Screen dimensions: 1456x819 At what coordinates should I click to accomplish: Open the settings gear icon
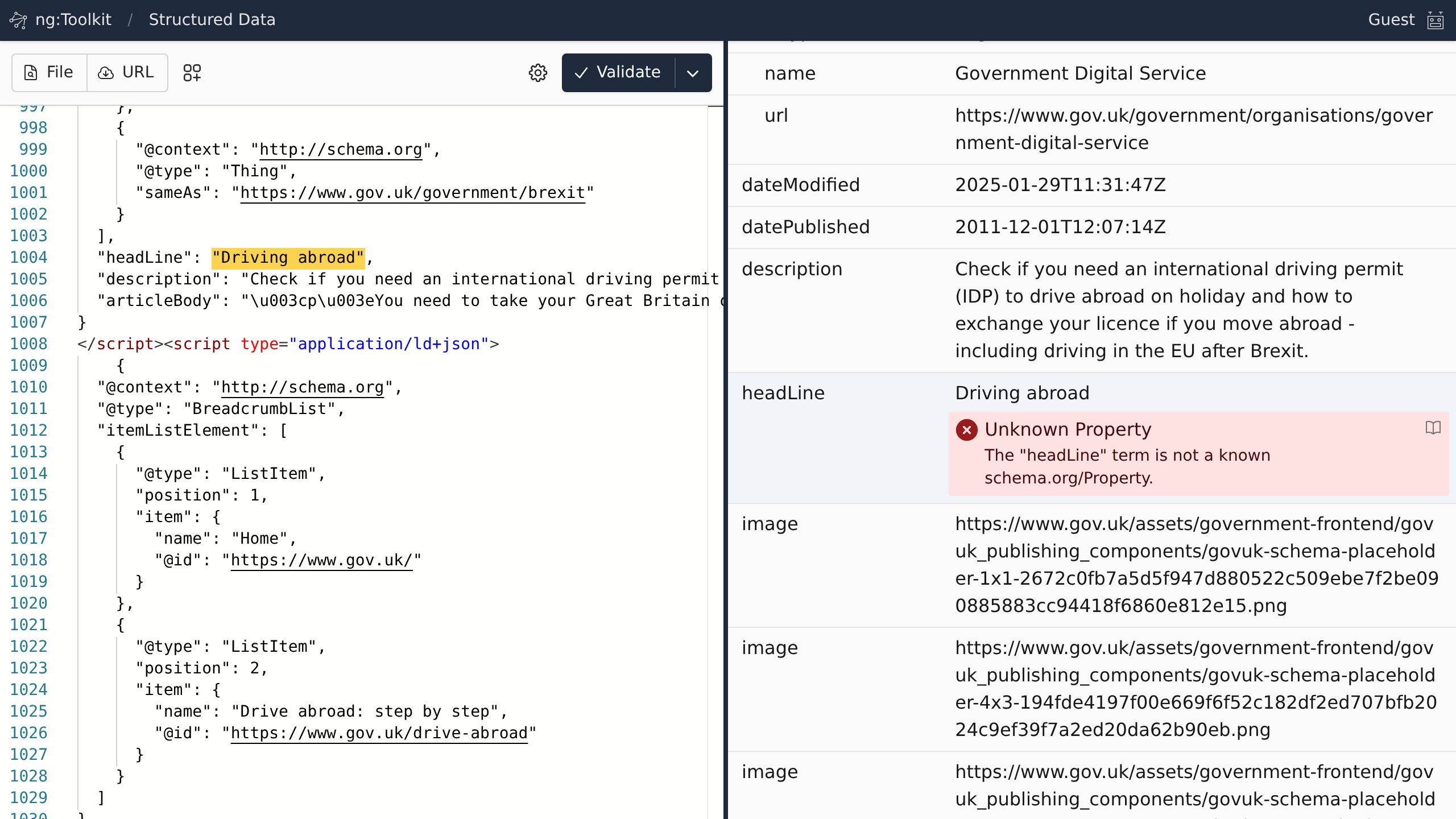click(x=537, y=73)
